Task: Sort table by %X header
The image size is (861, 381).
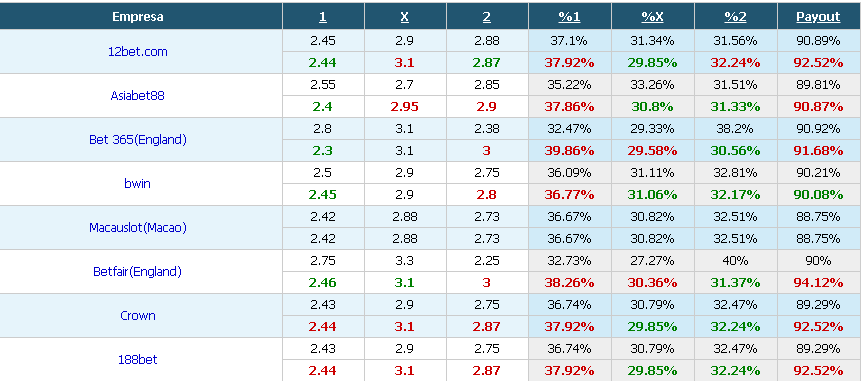Action: pyautogui.click(x=652, y=16)
